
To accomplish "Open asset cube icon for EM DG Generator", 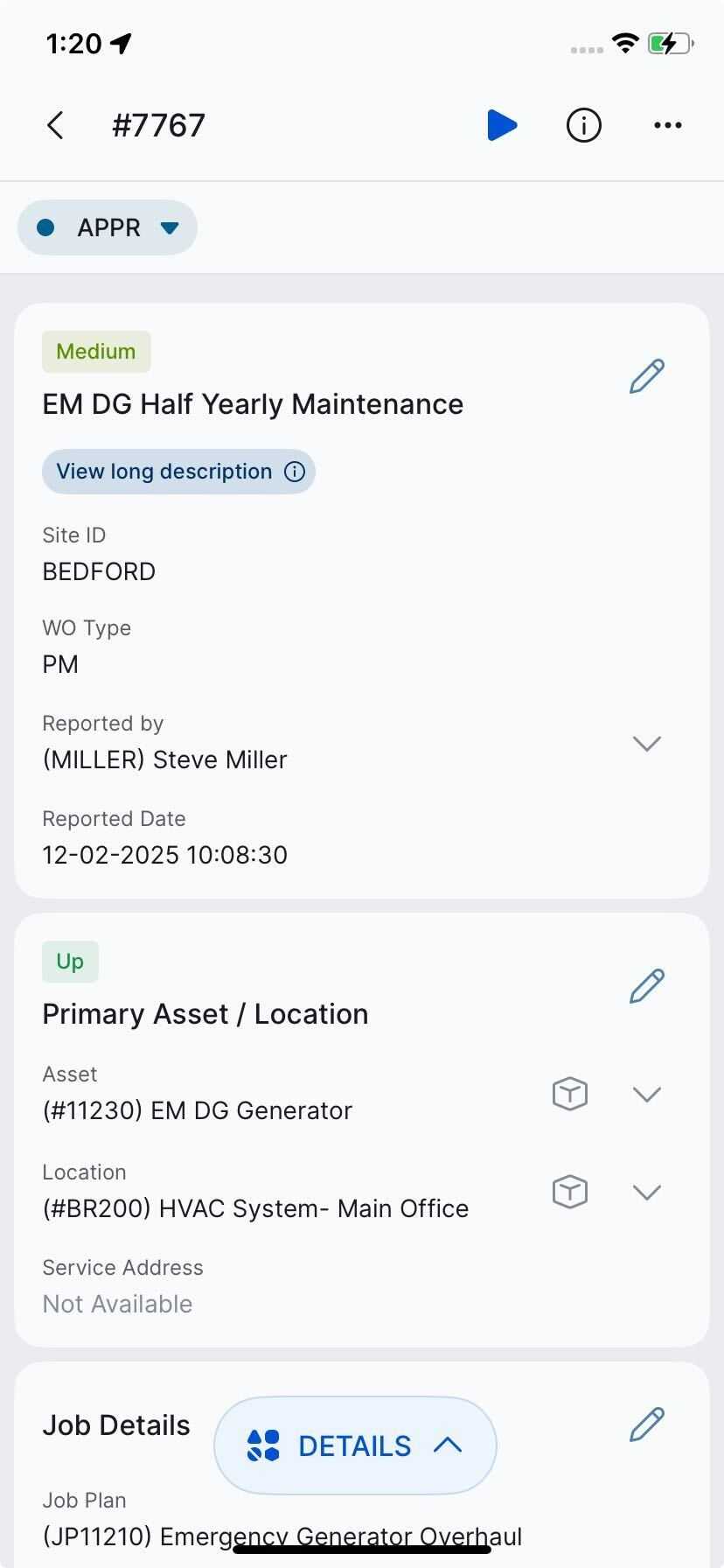I will tap(570, 1094).
